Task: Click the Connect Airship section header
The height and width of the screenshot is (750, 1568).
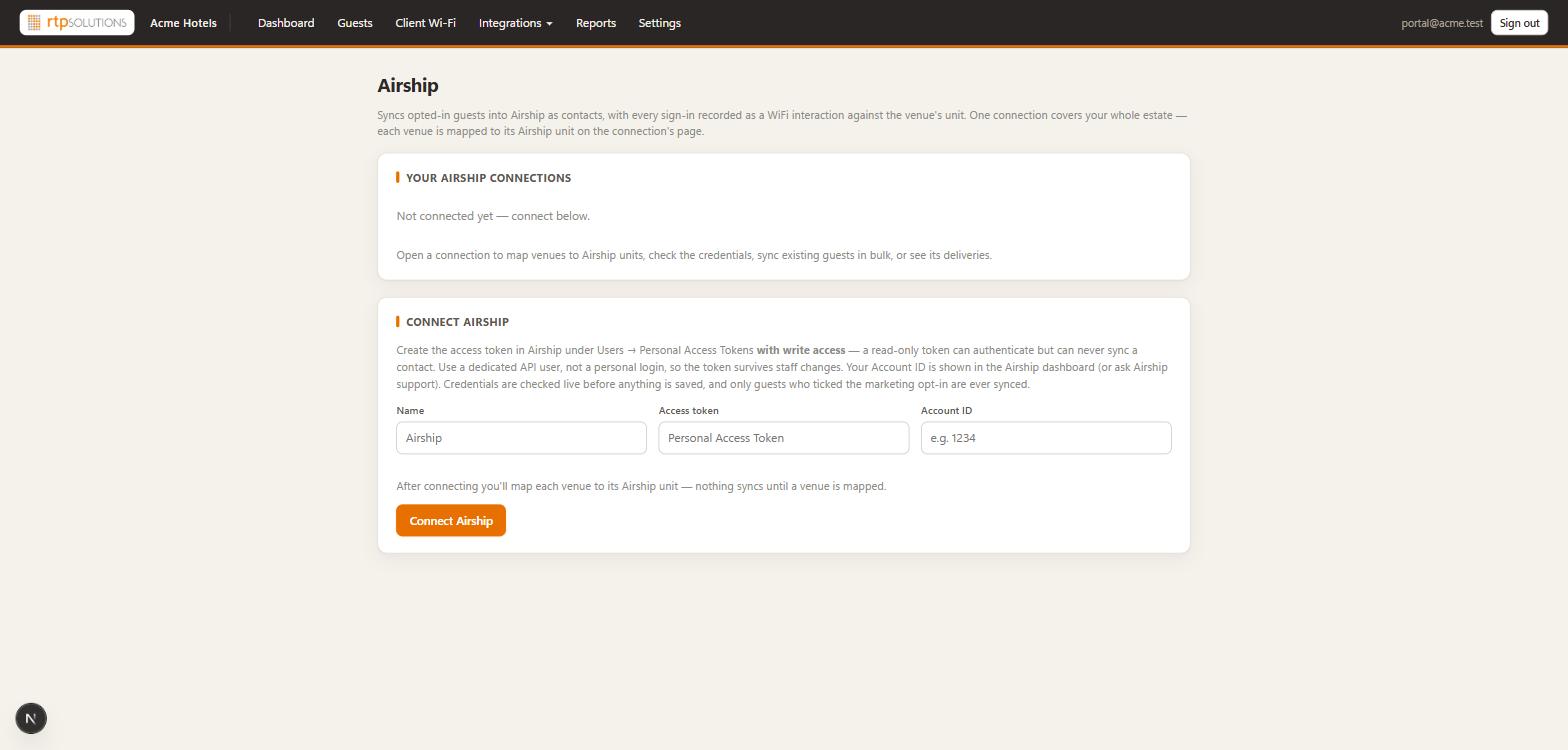Action: [457, 322]
